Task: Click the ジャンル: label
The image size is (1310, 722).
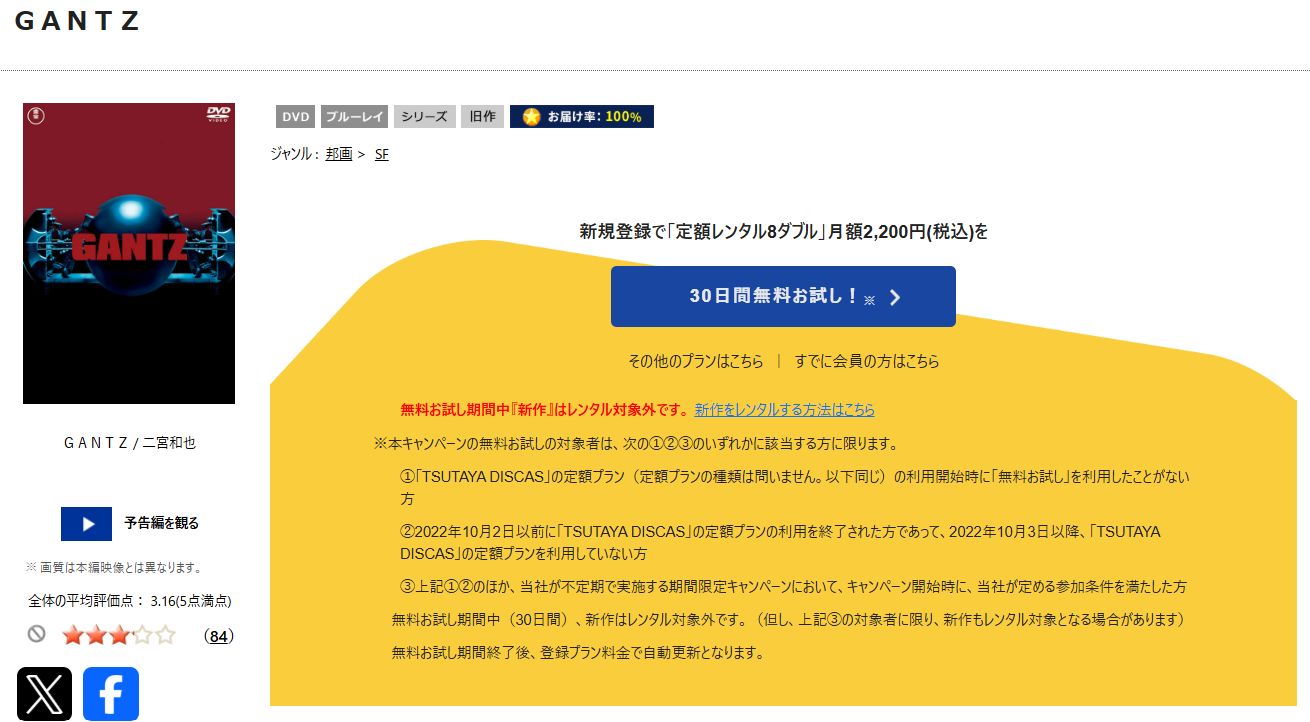Action: click(295, 154)
